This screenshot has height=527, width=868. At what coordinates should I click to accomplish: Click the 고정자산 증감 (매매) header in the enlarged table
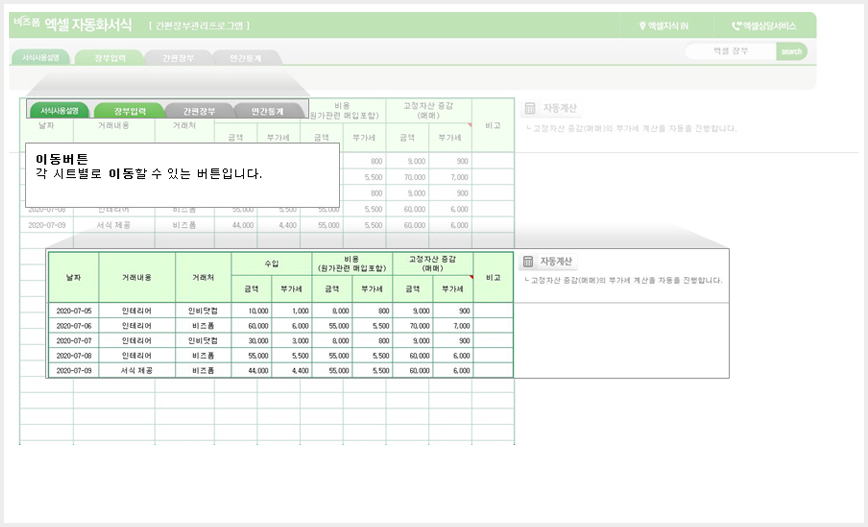tap(432, 264)
